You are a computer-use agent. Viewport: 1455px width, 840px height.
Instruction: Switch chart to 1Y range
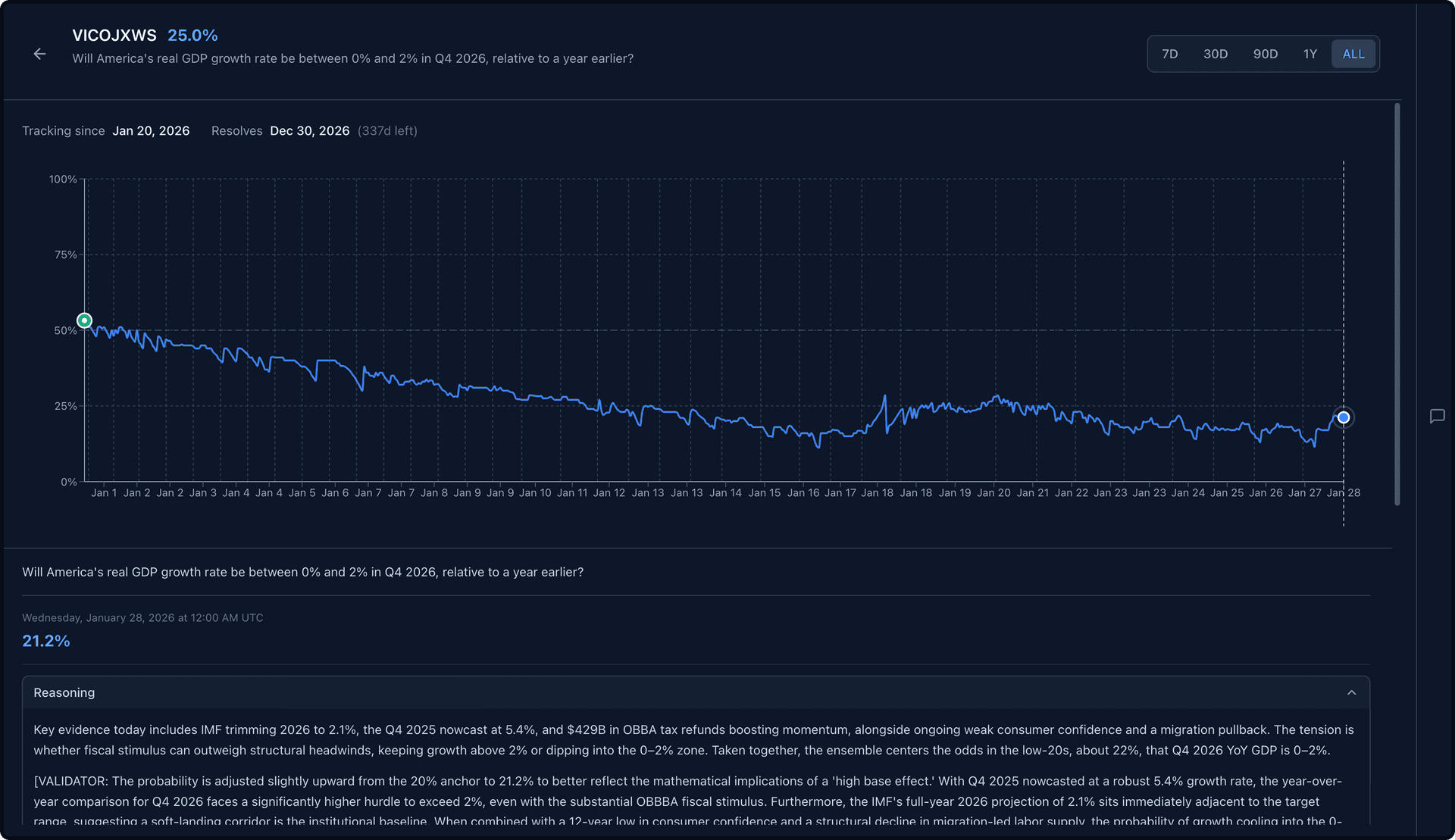pos(1309,54)
